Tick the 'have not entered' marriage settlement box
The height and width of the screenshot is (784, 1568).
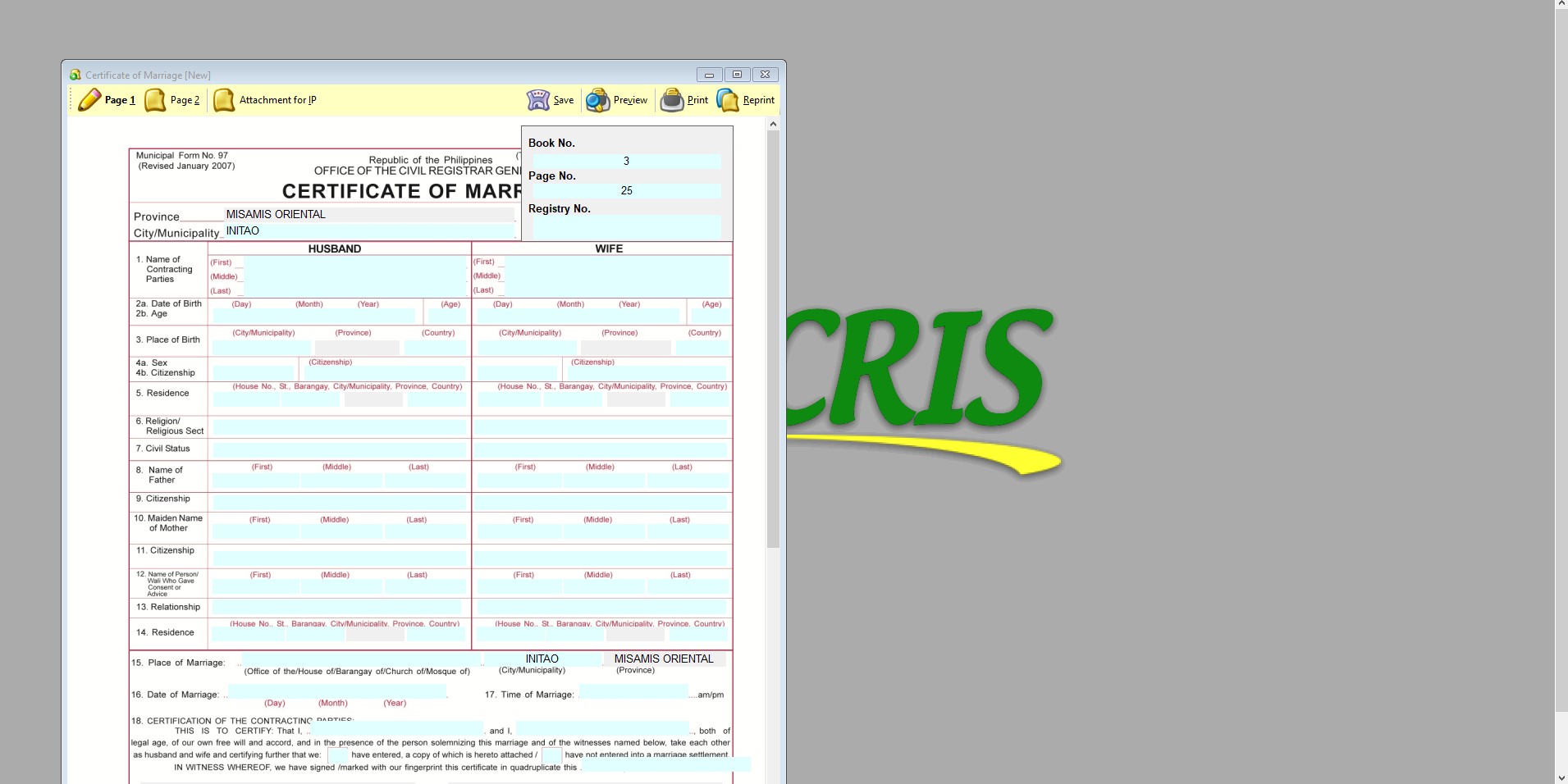click(x=551, y=755)
